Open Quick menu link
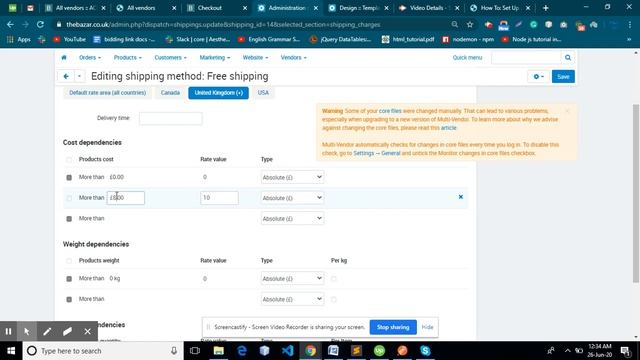This screenshot has height=360, width=640. coord(467,58)
